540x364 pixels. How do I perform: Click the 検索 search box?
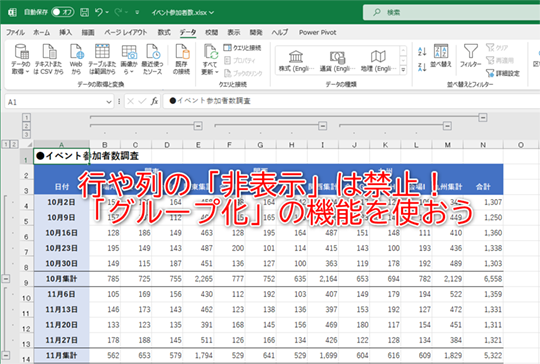click(x=451, y=12)
